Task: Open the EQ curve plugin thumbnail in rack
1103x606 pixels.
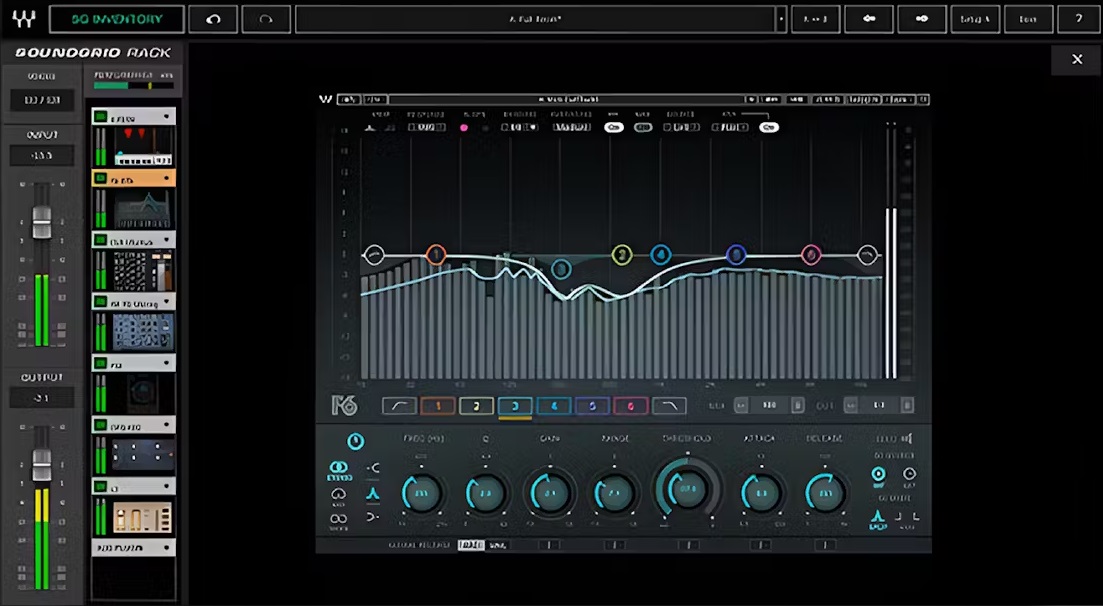Action: tap(144, 208)
